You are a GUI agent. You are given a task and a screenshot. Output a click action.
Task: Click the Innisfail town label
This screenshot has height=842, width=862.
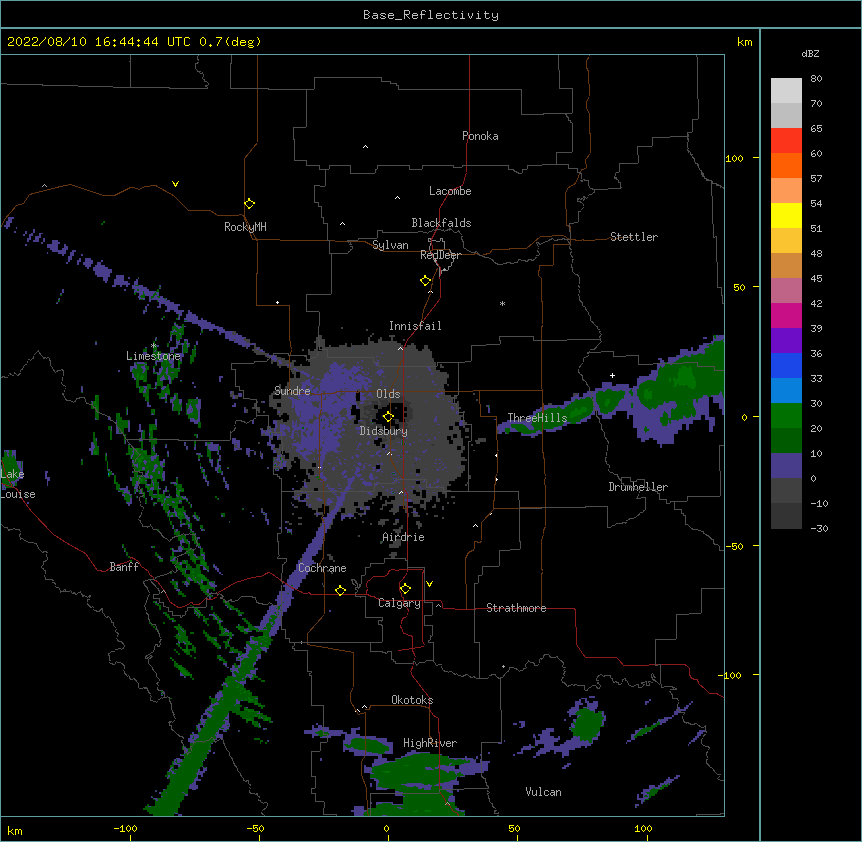(415, 326)
